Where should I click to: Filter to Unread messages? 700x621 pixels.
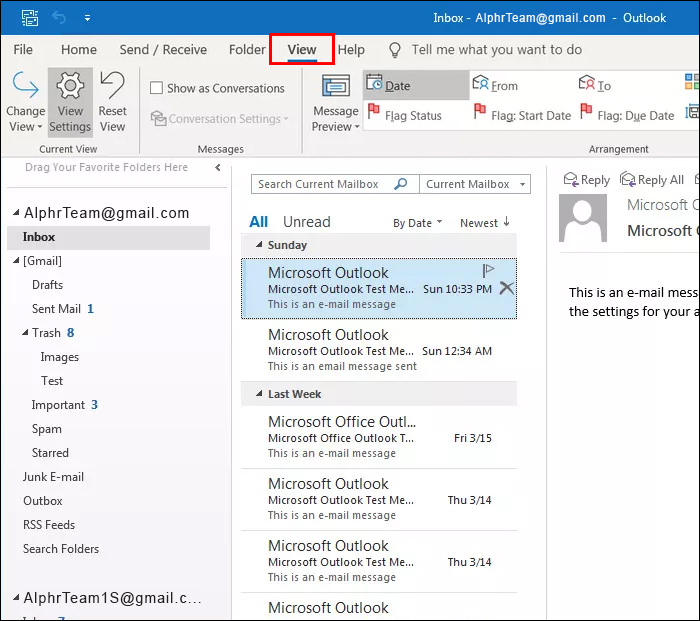tap(307, 222)
